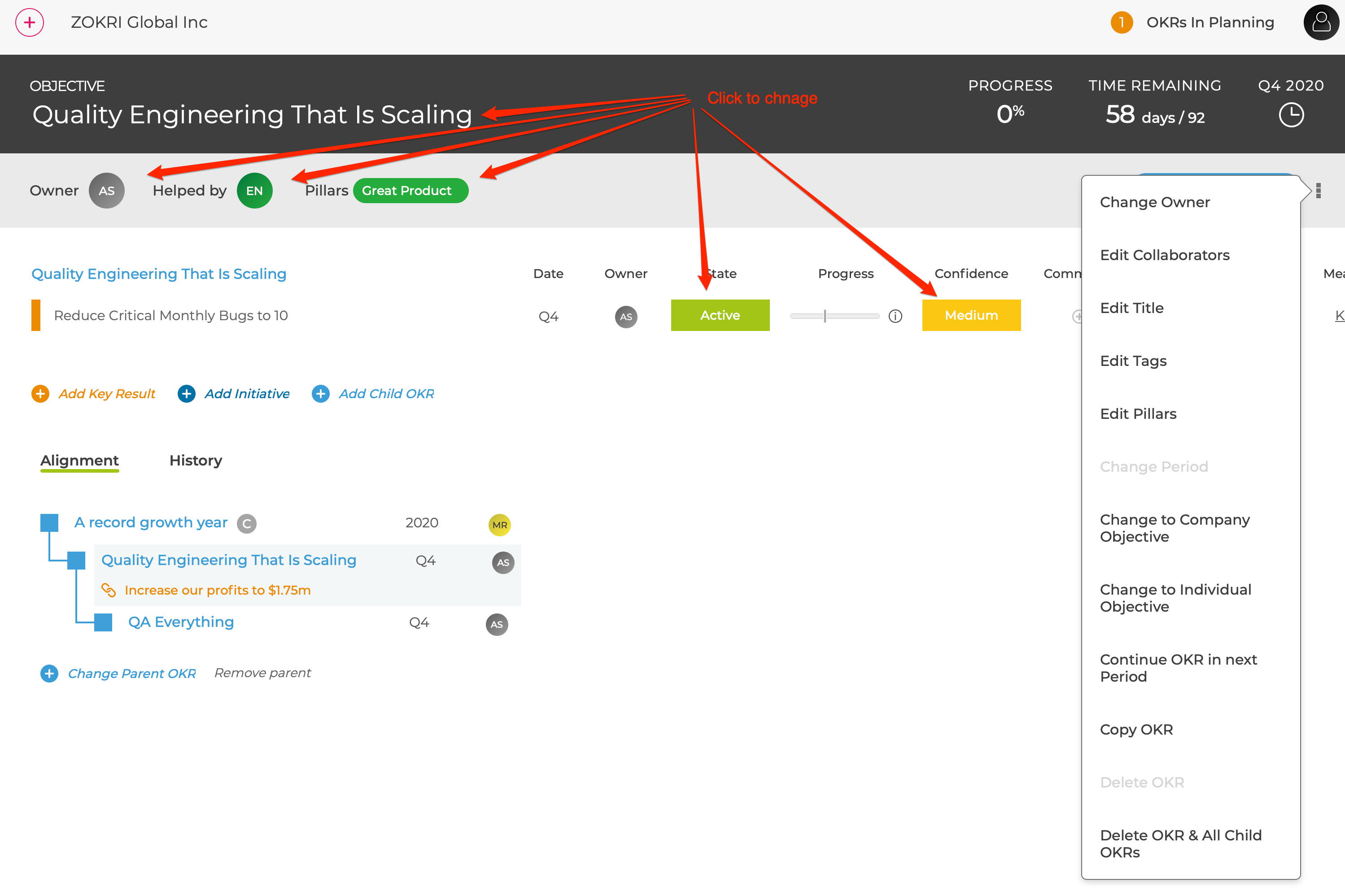Click the EN helped-by avatar
This screenshot has height=896, width=1345.
(x=254, y=190)
